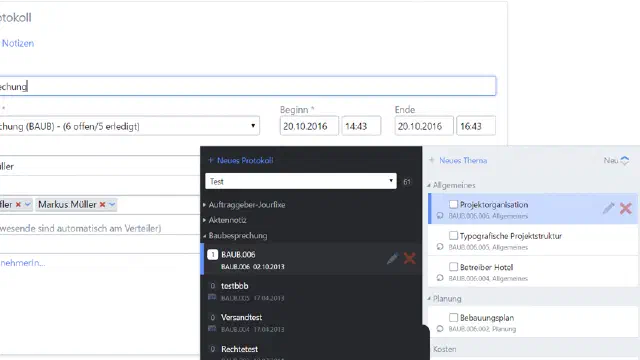
Task: Create a Neues Protokoll
Action: coord(245,160)
